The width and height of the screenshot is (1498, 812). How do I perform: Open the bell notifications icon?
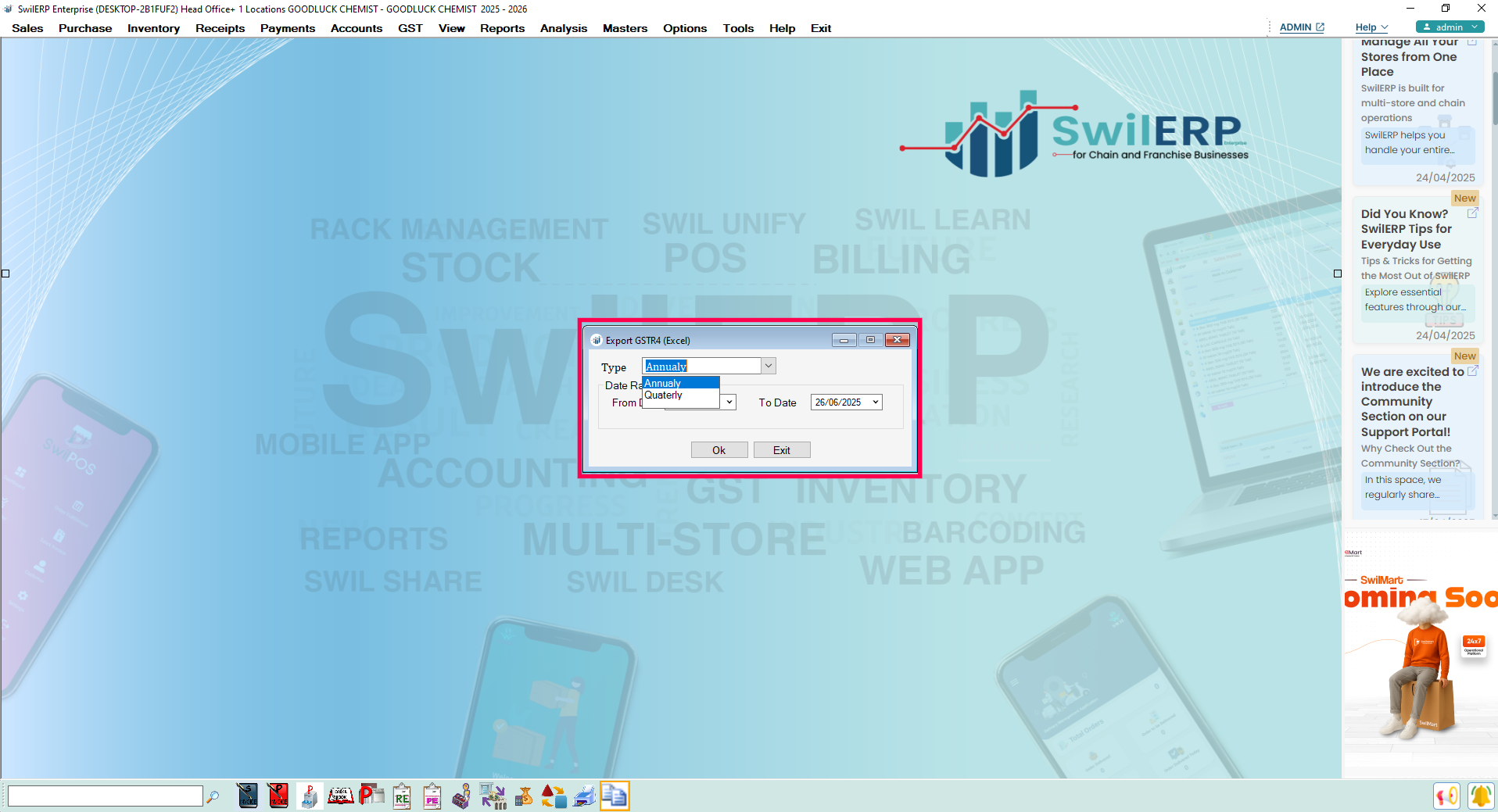pos(1481,796)
